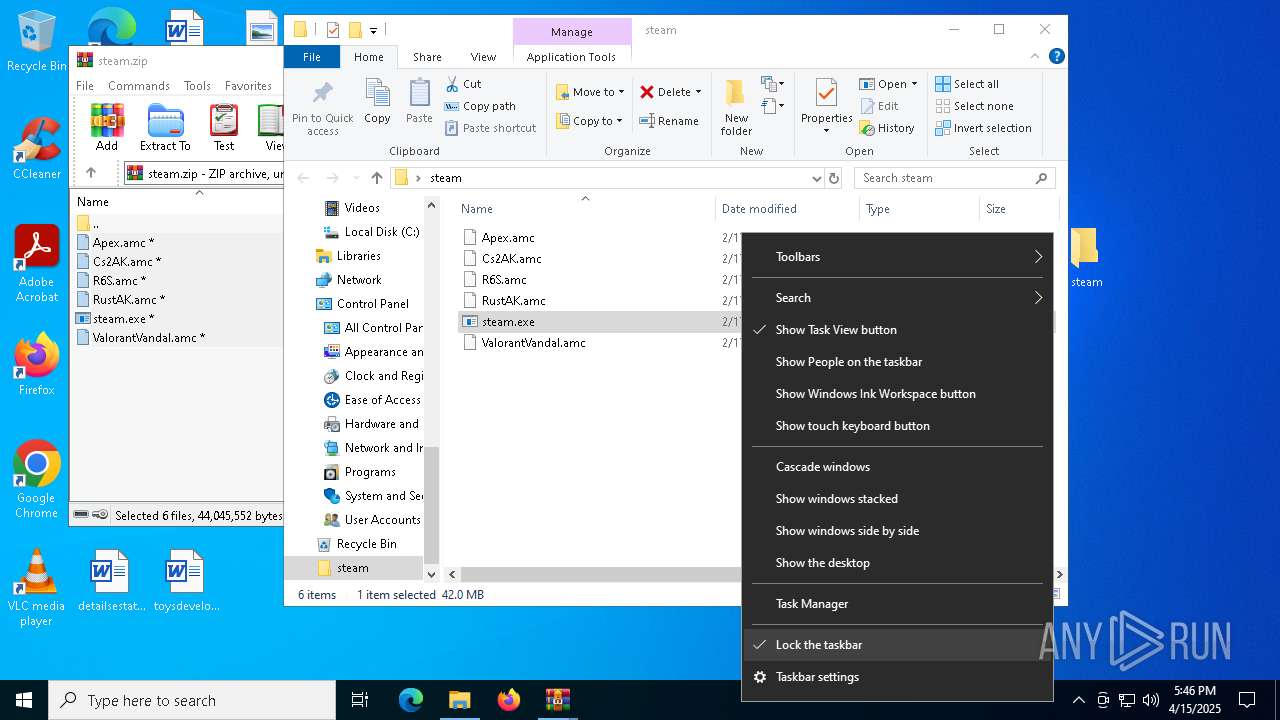The image size is (1280, 720).
Task: Go up one level in Explorer
Action: tap(376, 178)
